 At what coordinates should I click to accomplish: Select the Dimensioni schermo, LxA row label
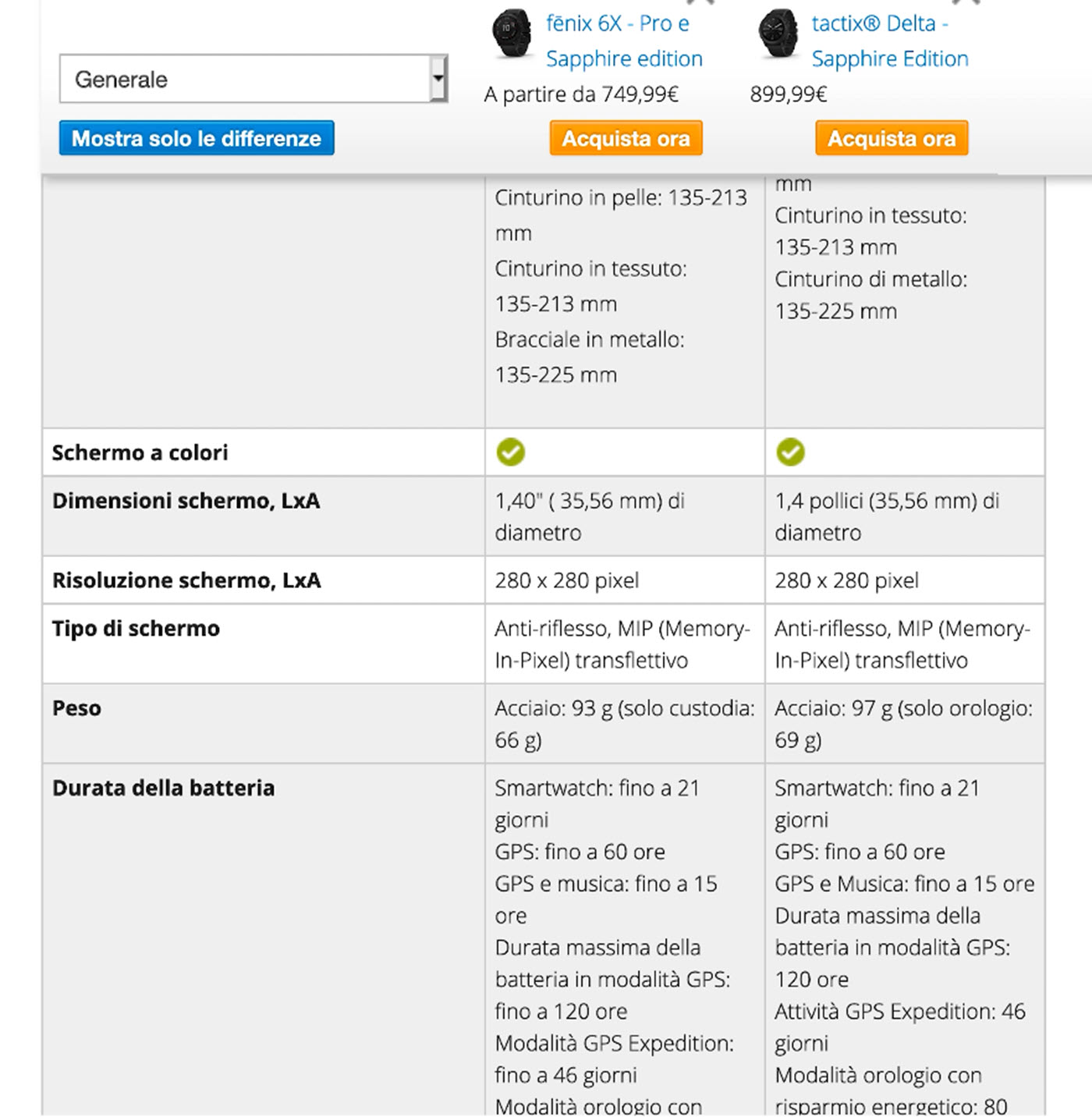[186, 501]
